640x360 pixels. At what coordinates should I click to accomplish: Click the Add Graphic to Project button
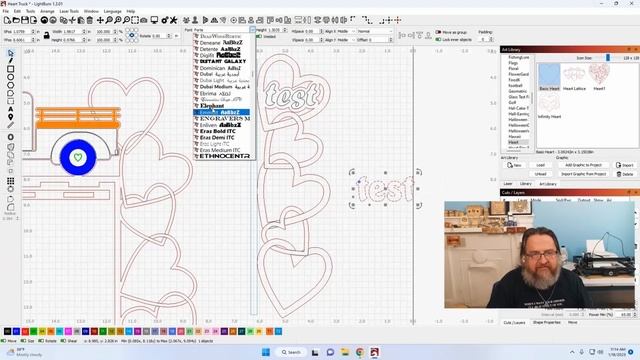click(584, 165)
